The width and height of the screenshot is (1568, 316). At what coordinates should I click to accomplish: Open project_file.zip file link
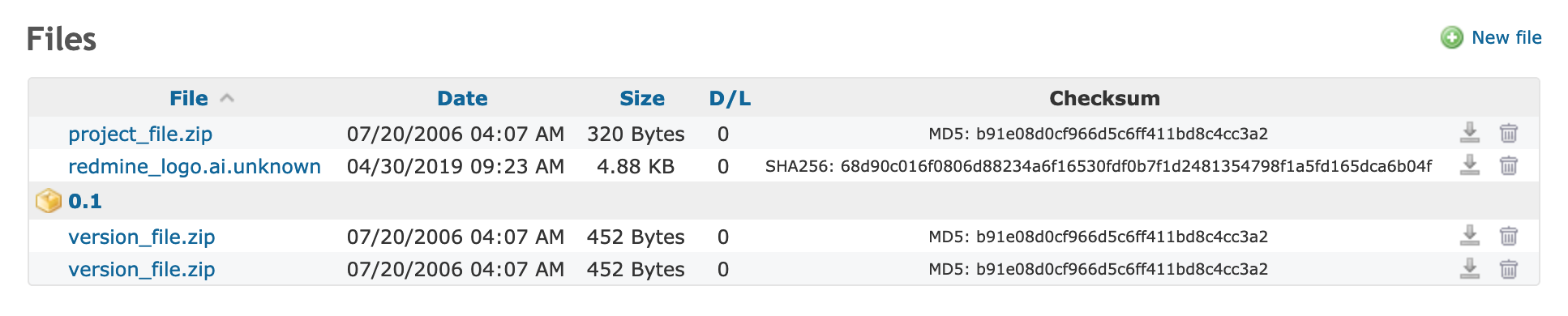(140, 134)
